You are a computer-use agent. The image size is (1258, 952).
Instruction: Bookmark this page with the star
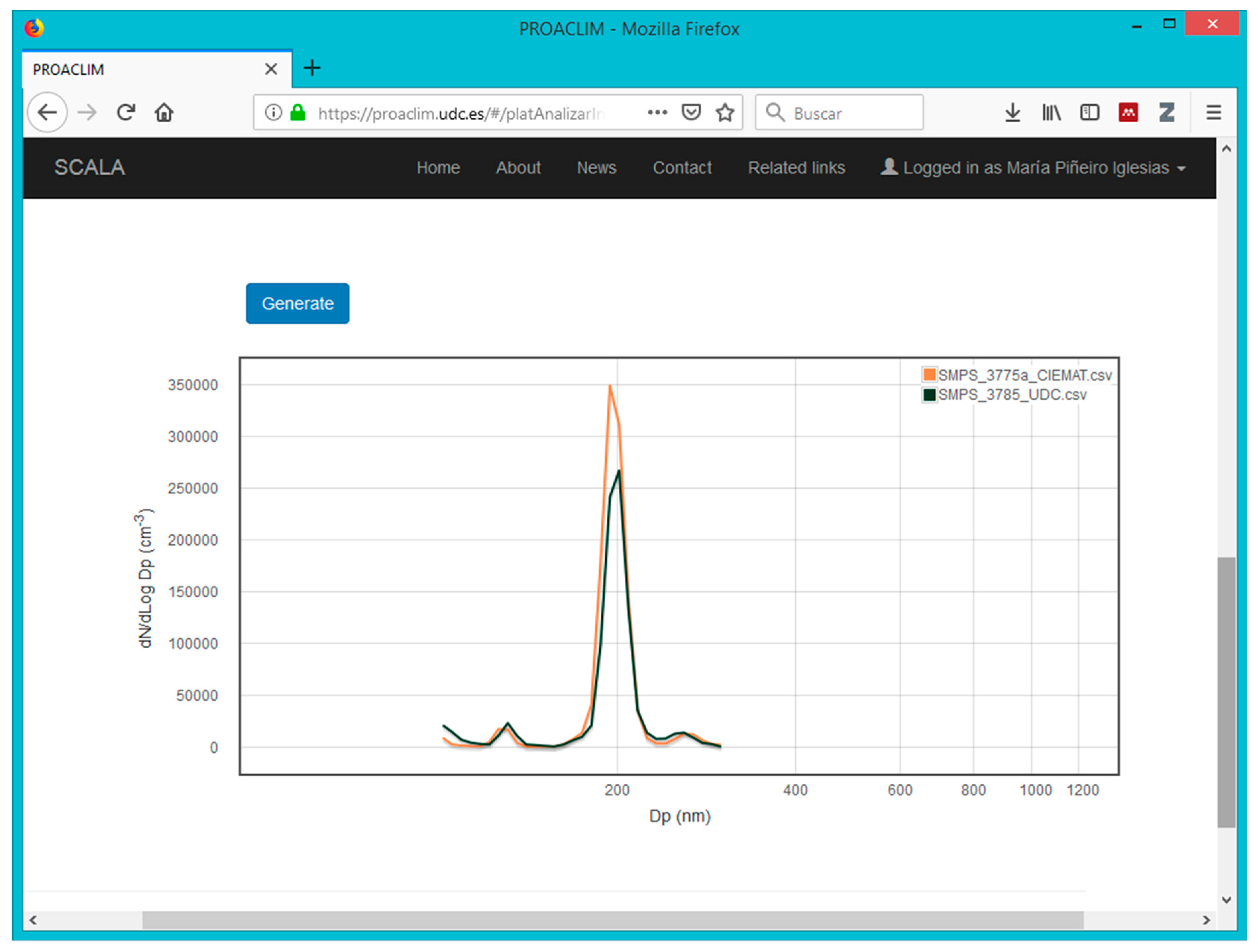pos(724,113)
